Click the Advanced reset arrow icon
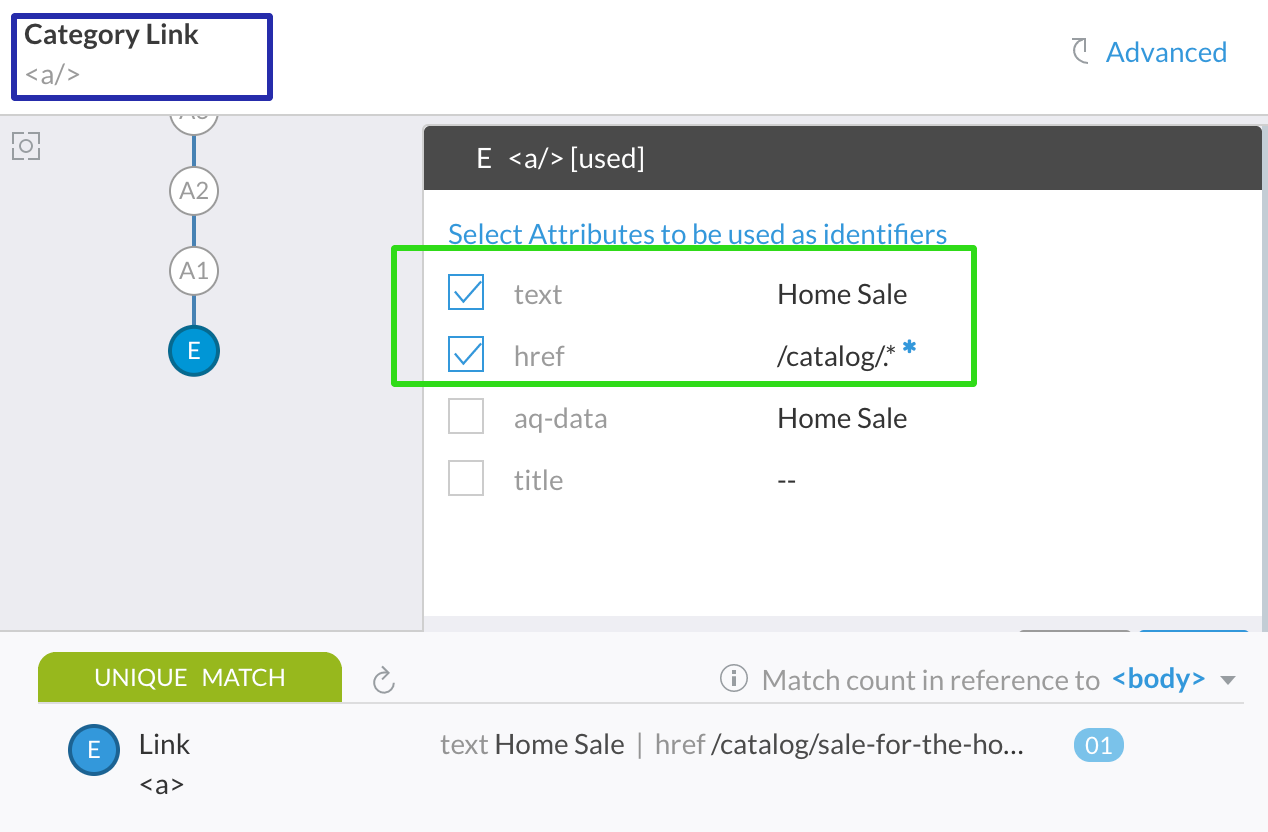Screen dimensions: 1268x832 pyautogui.click(x=1080, y=52)
